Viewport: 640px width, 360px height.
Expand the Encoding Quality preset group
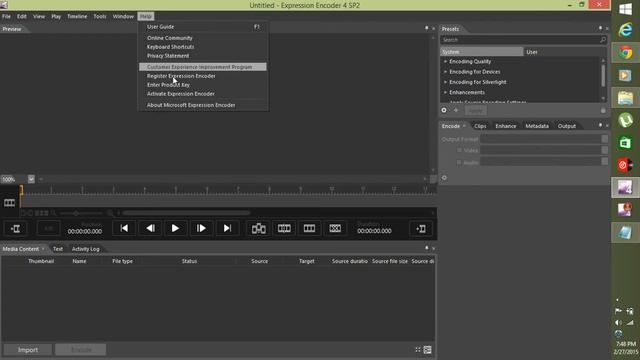click(446, 61)
